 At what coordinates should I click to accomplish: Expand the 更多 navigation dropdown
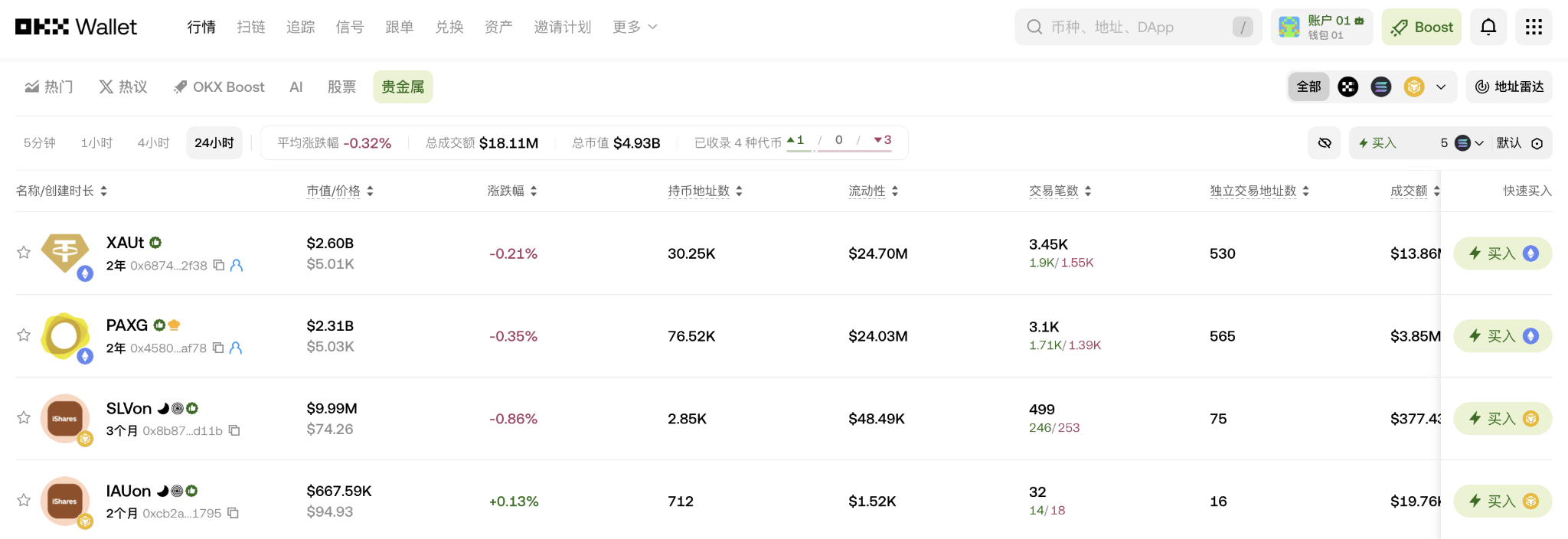[635, 28]
